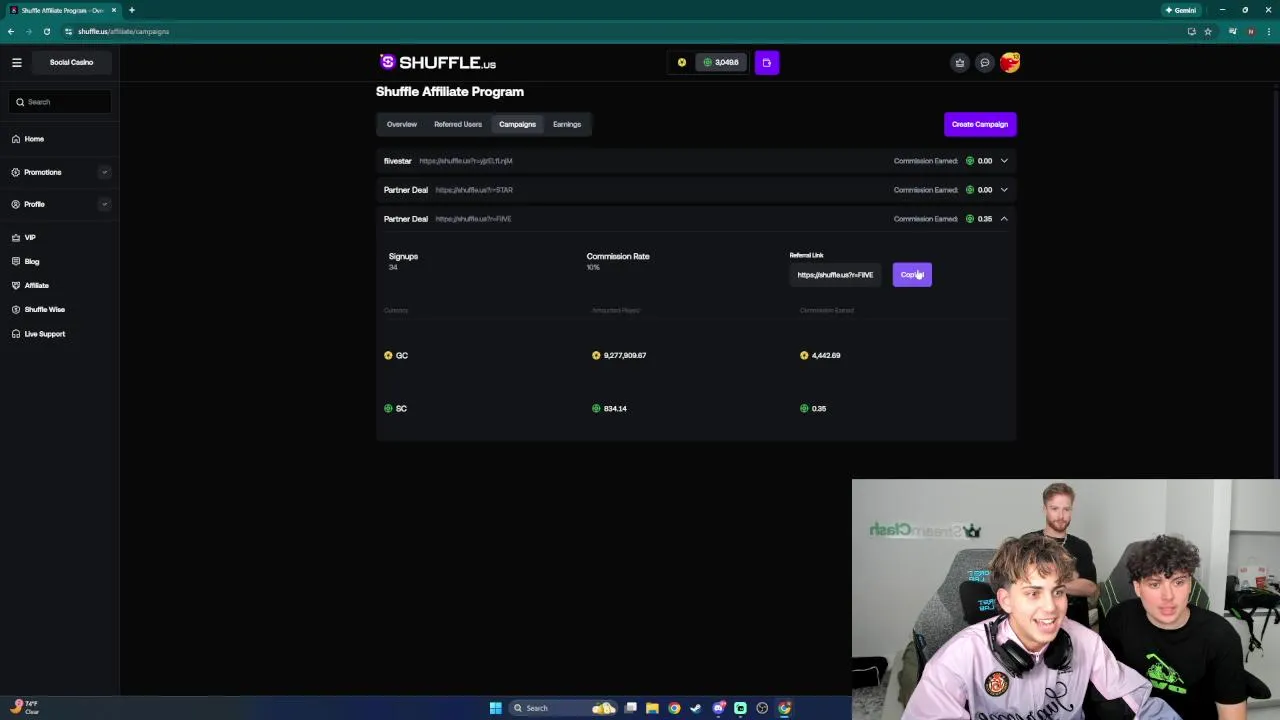Click Social Casino button
The height and width of the screenshot is (720, 1280).
(x=72, y=62)
